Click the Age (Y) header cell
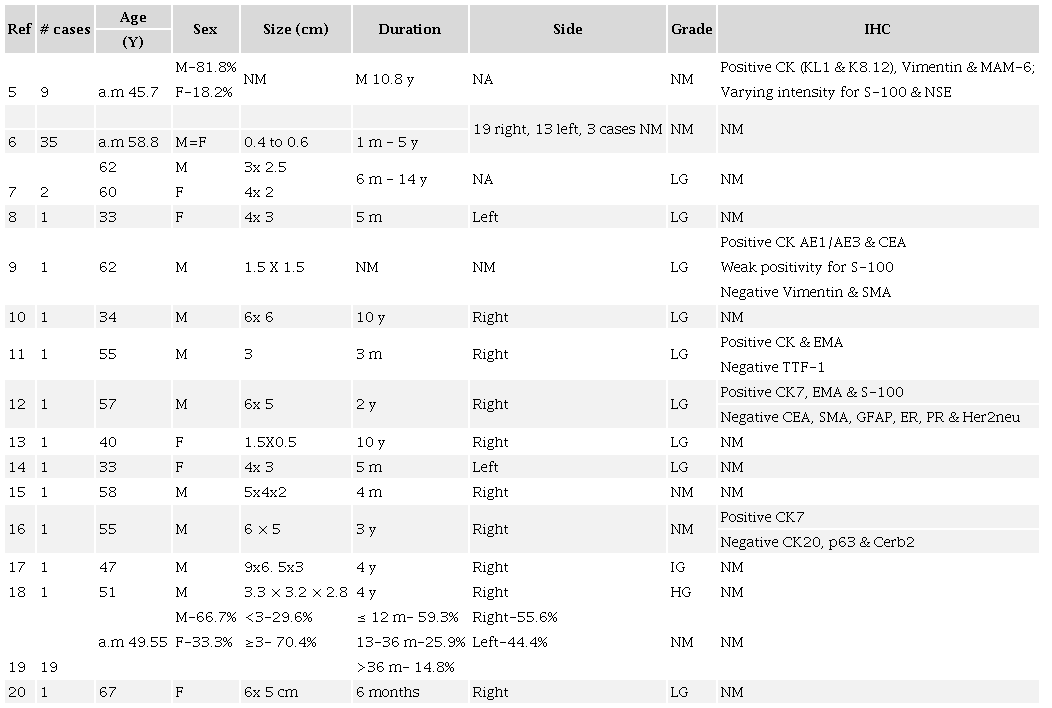The image size is (1052, 708). [x=133, y=29]
